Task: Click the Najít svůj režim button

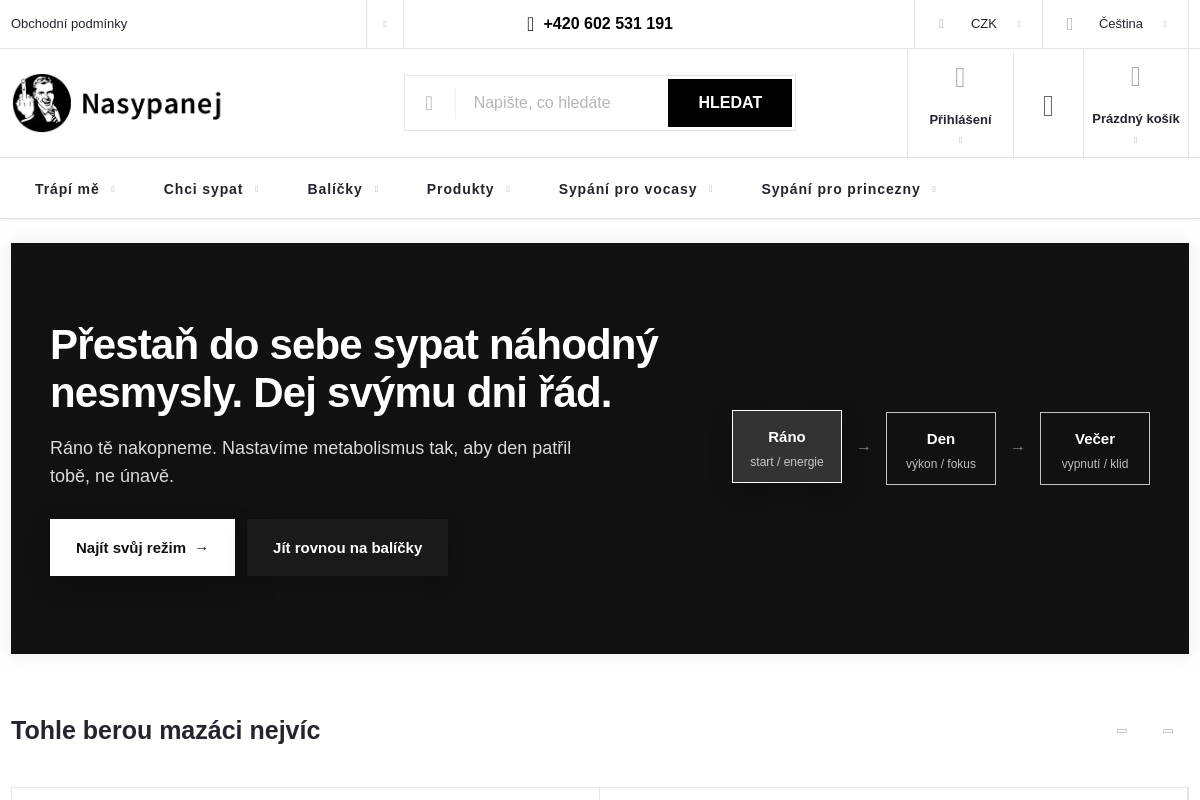Action: coord(142,547)
